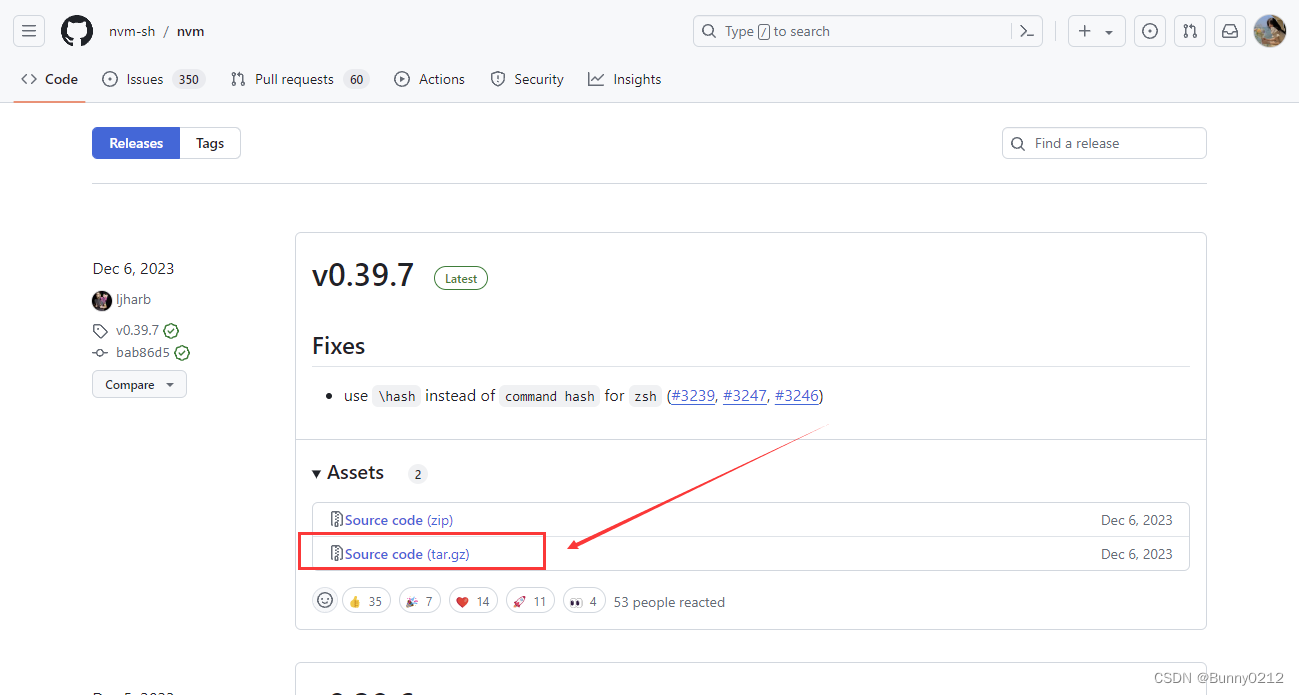
Task: Switch to the Insights tab
Action: tap(625, 79)
